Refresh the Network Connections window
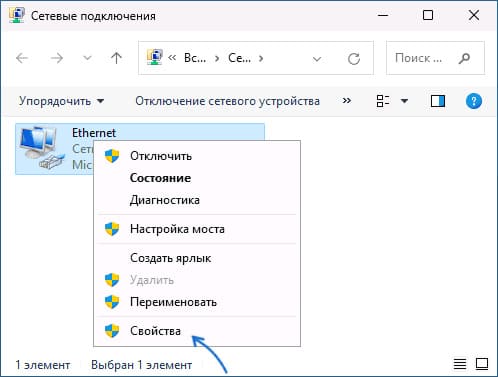The image size is (498, 377). click(354, 59)
